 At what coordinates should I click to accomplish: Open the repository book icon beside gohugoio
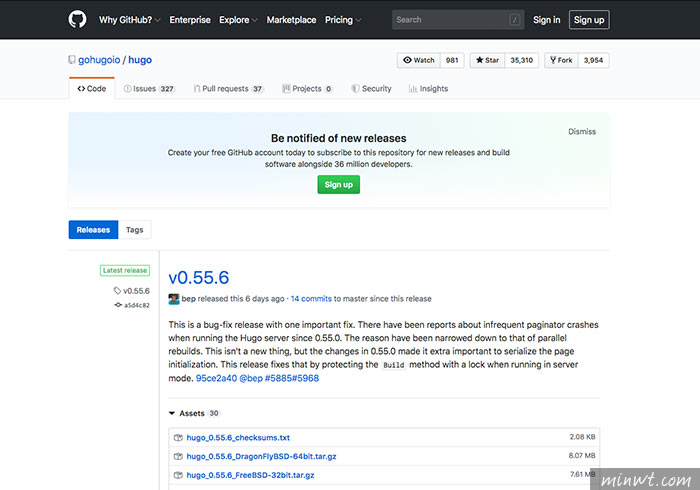tap(71, 60)
